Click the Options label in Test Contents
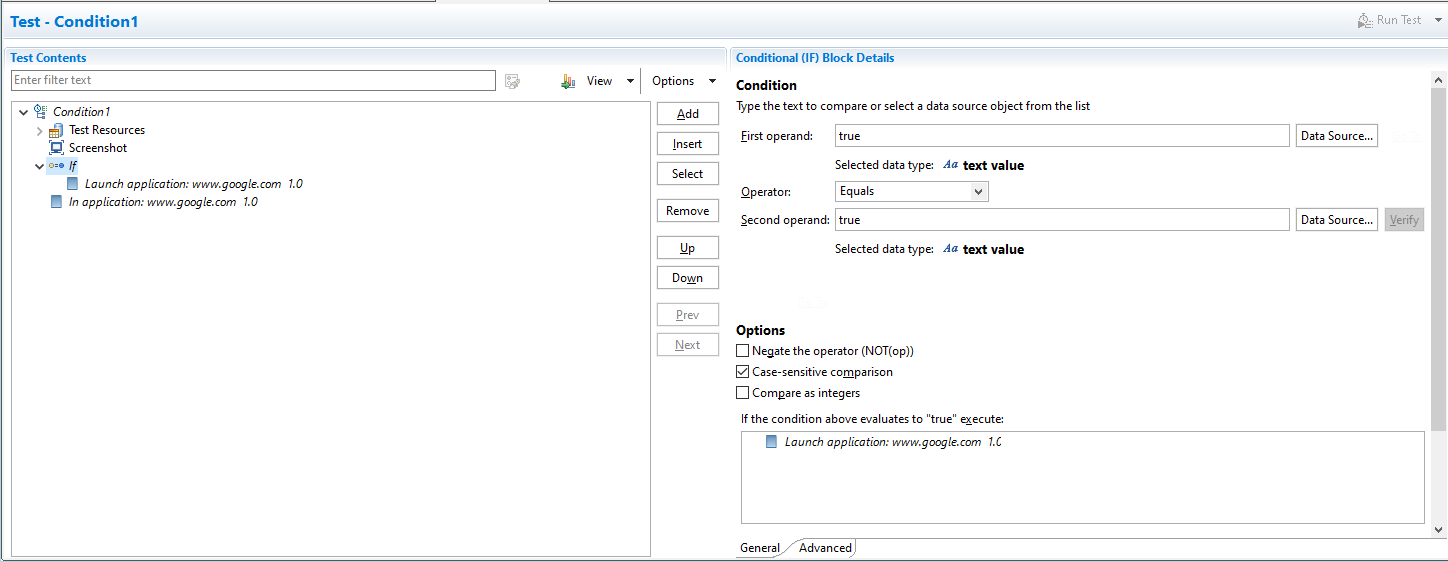 [673, 81]
